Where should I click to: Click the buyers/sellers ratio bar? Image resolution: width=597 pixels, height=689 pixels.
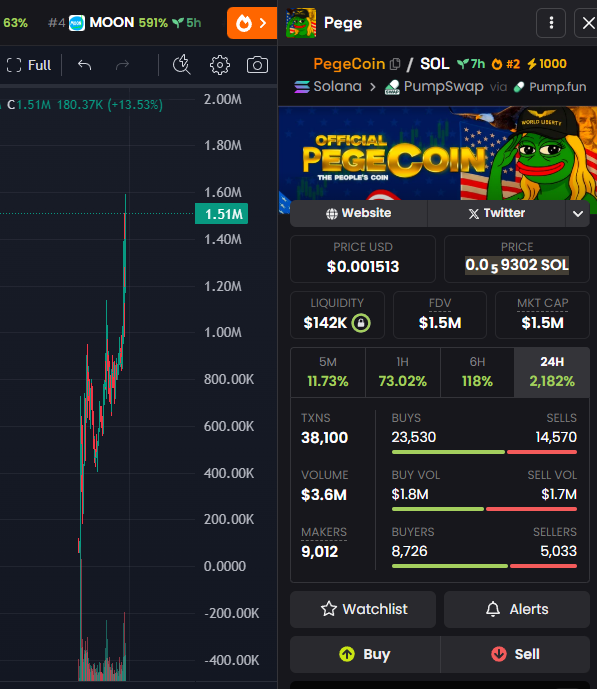(x=484, y=566)
